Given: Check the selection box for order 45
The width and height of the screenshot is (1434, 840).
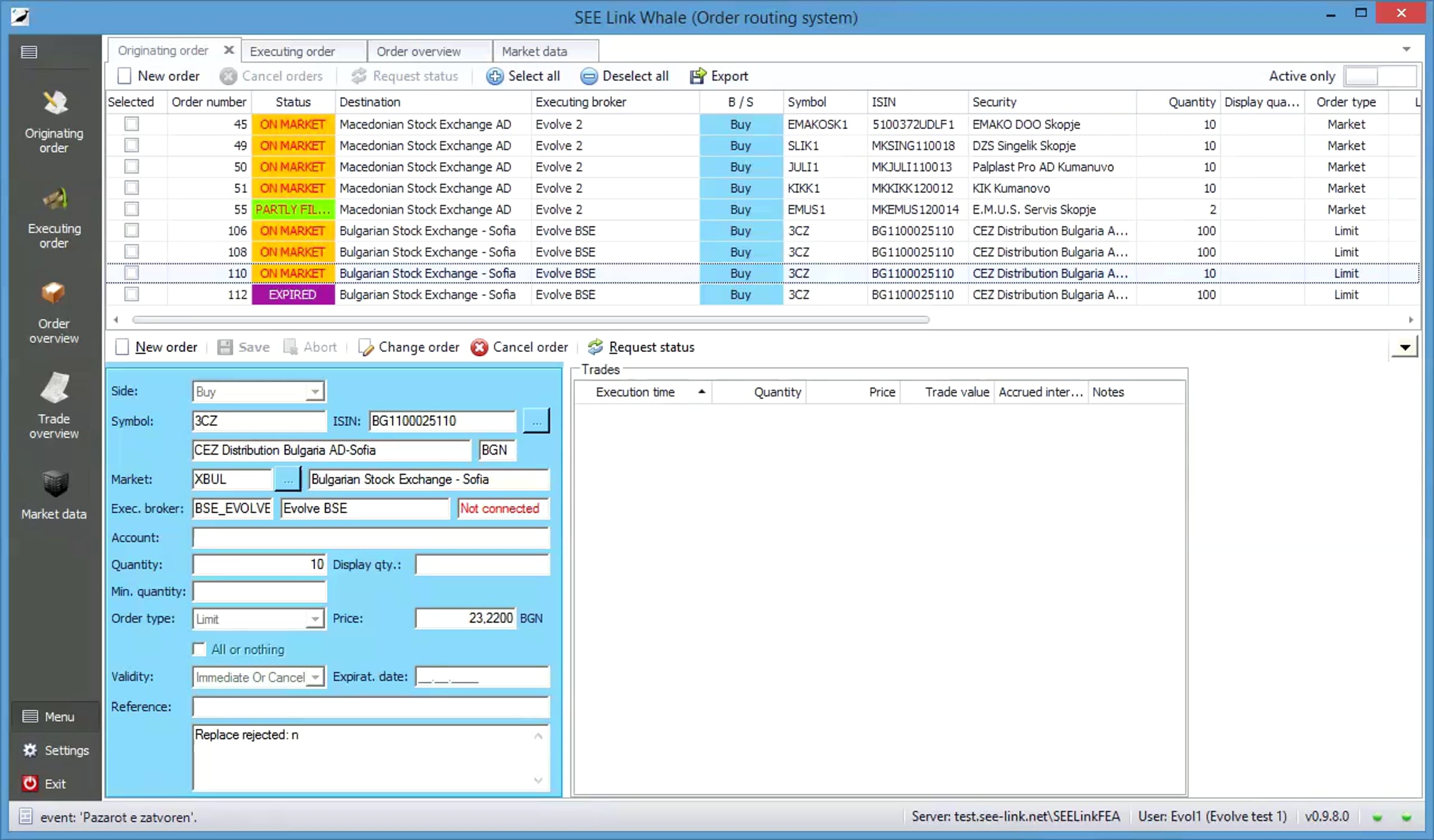Looking at the screenshot, I should click(131, 124).
